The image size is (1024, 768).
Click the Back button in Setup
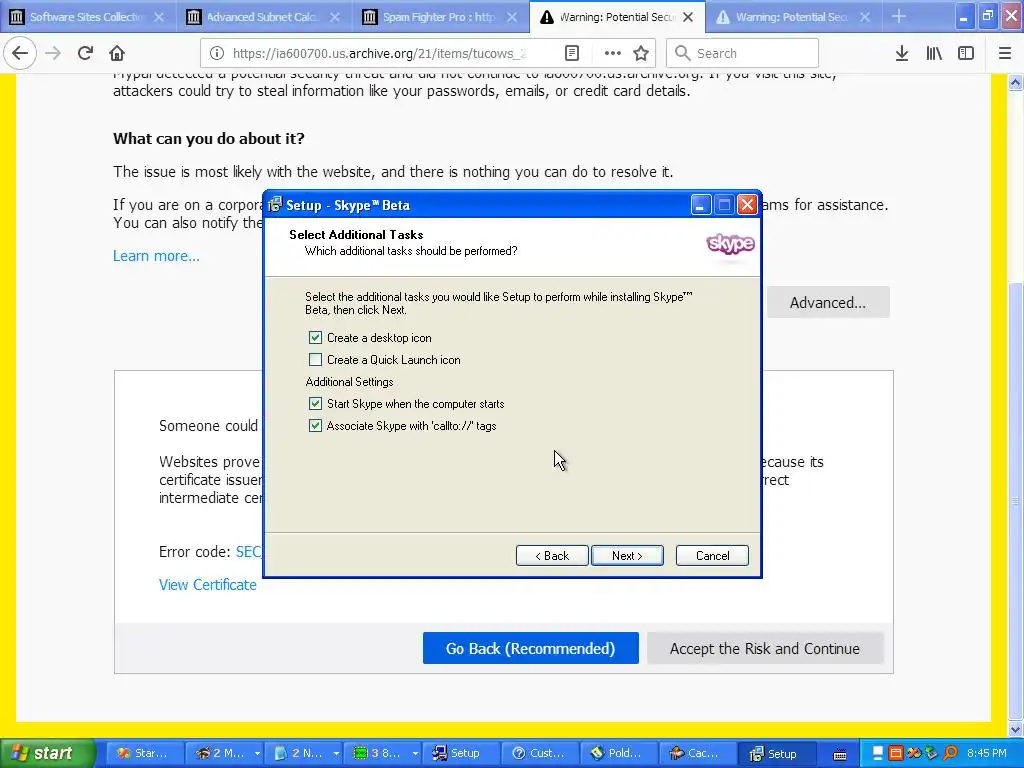[552, 556]
